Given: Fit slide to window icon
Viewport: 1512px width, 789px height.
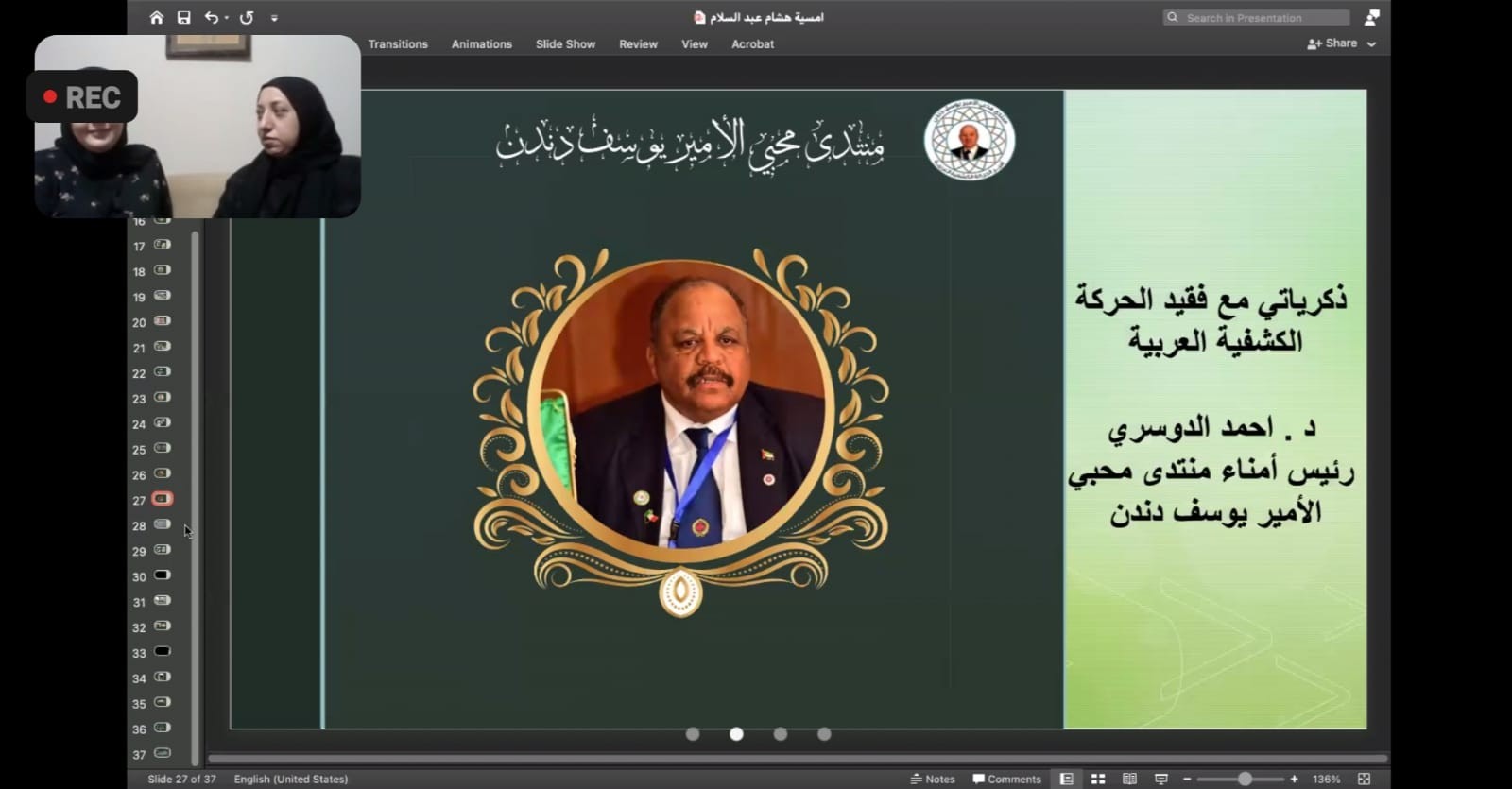Looking at the screenshot, I should [x=1364, y=779].
